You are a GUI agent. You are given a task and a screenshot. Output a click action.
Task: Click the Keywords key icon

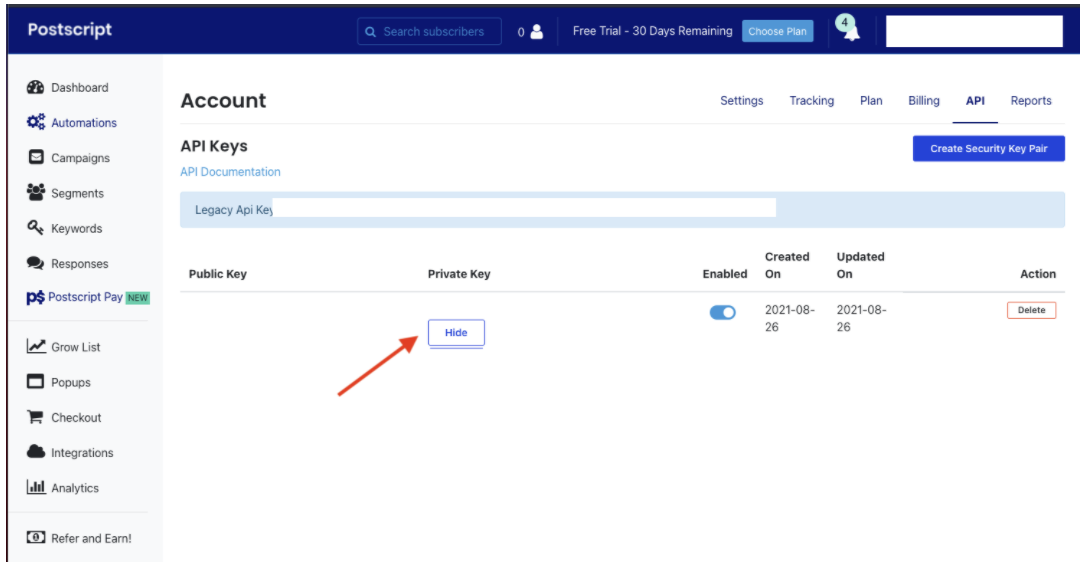point(36,228)
